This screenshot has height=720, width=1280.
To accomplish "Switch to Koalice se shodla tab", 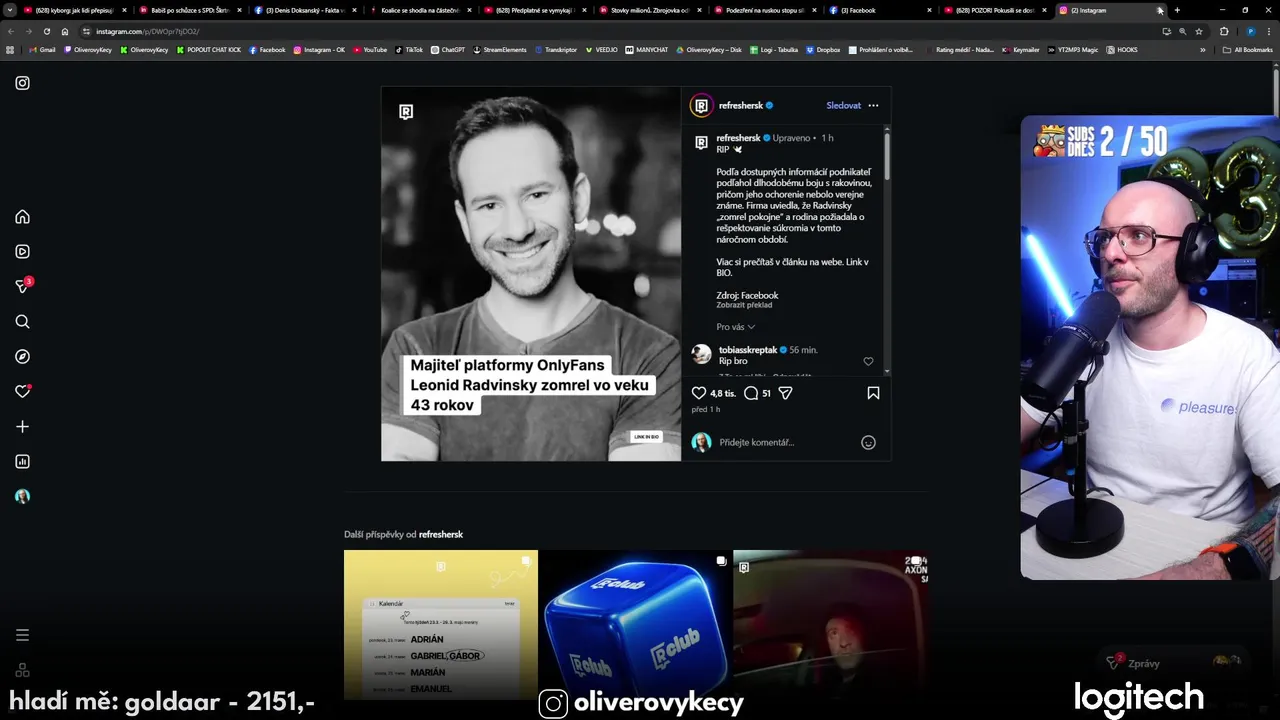I will coord(420,10).
